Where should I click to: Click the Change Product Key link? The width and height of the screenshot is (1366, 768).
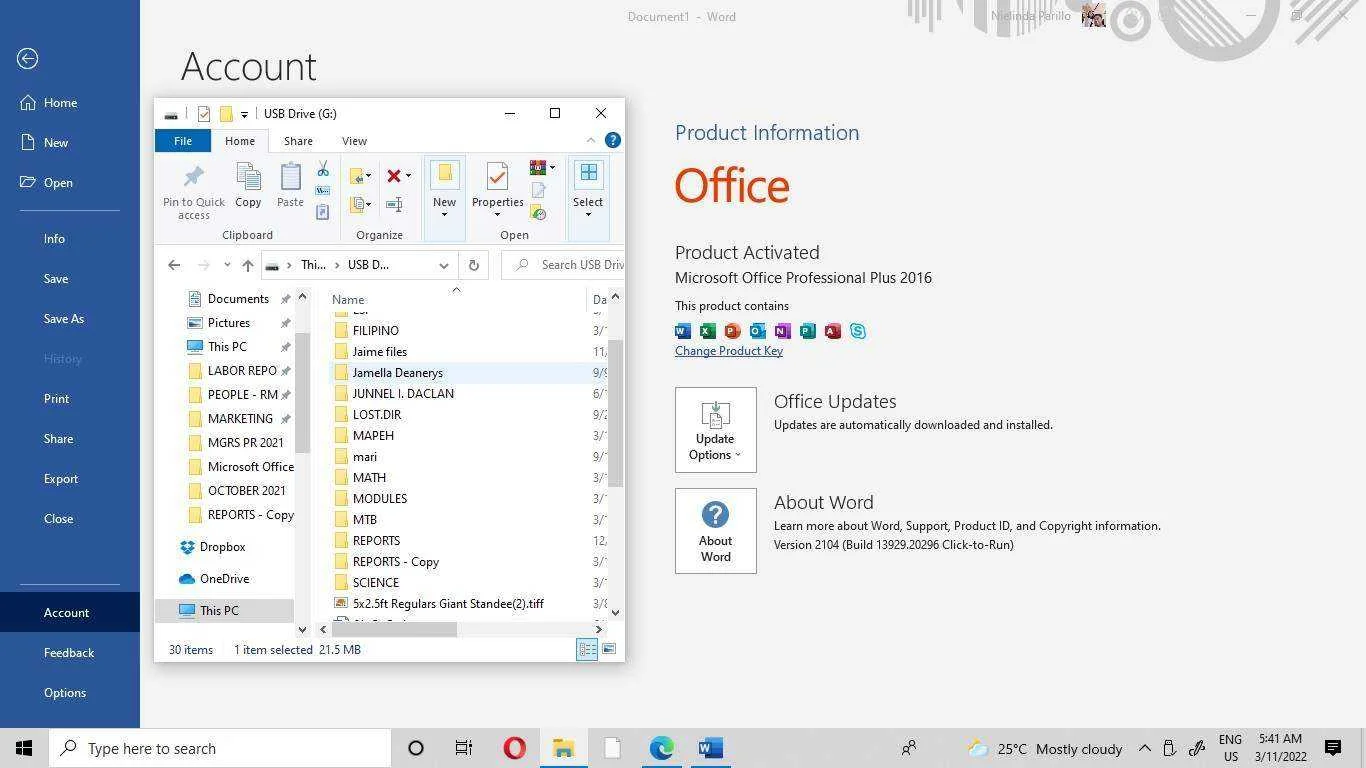729,351
